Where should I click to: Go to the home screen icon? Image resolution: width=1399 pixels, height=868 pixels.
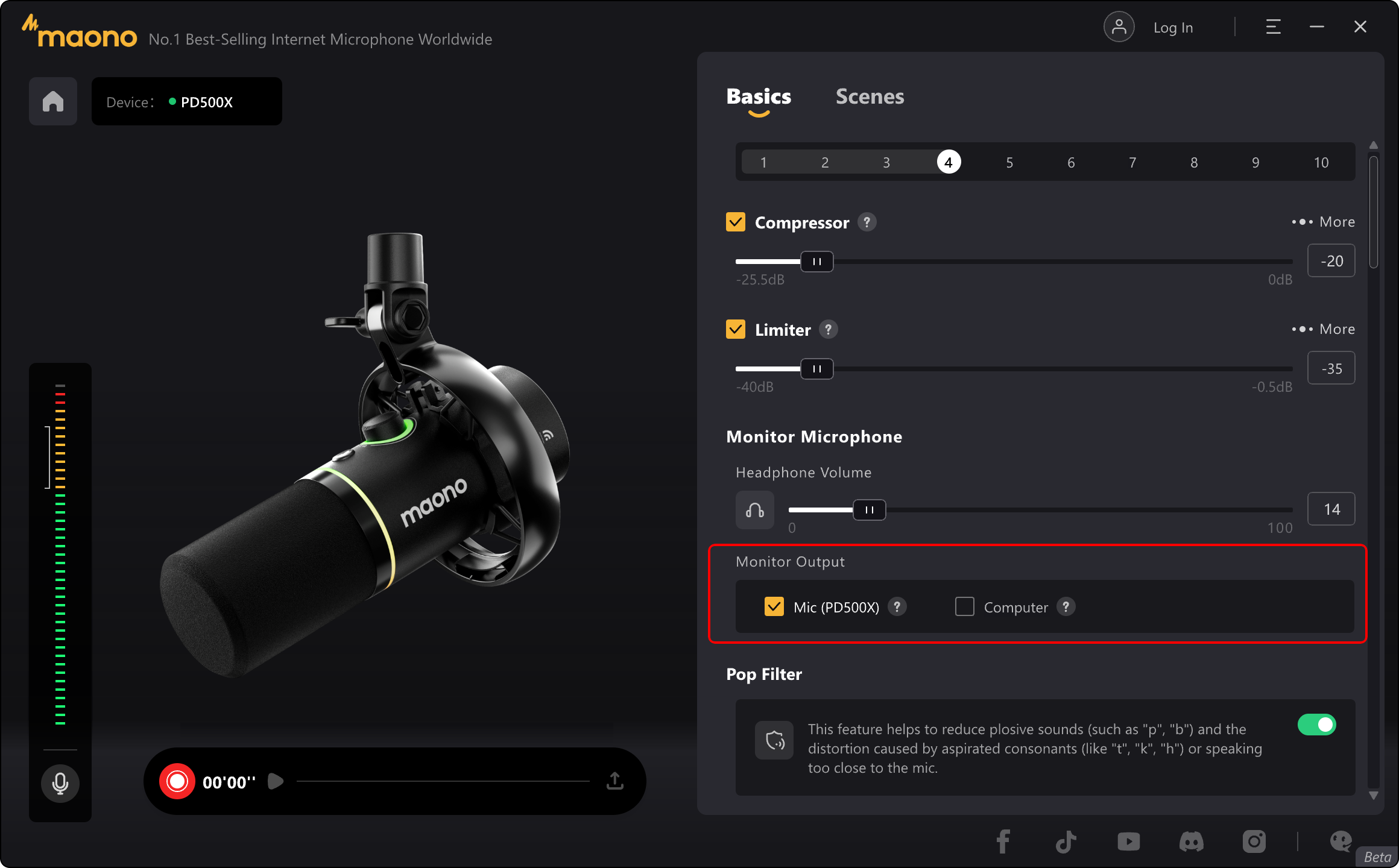[x=53, y=101]
